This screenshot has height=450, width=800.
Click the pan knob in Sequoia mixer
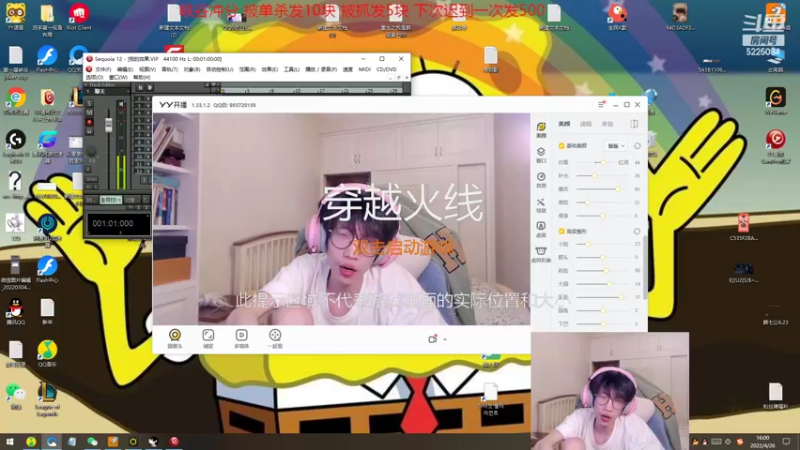(91, 152)
